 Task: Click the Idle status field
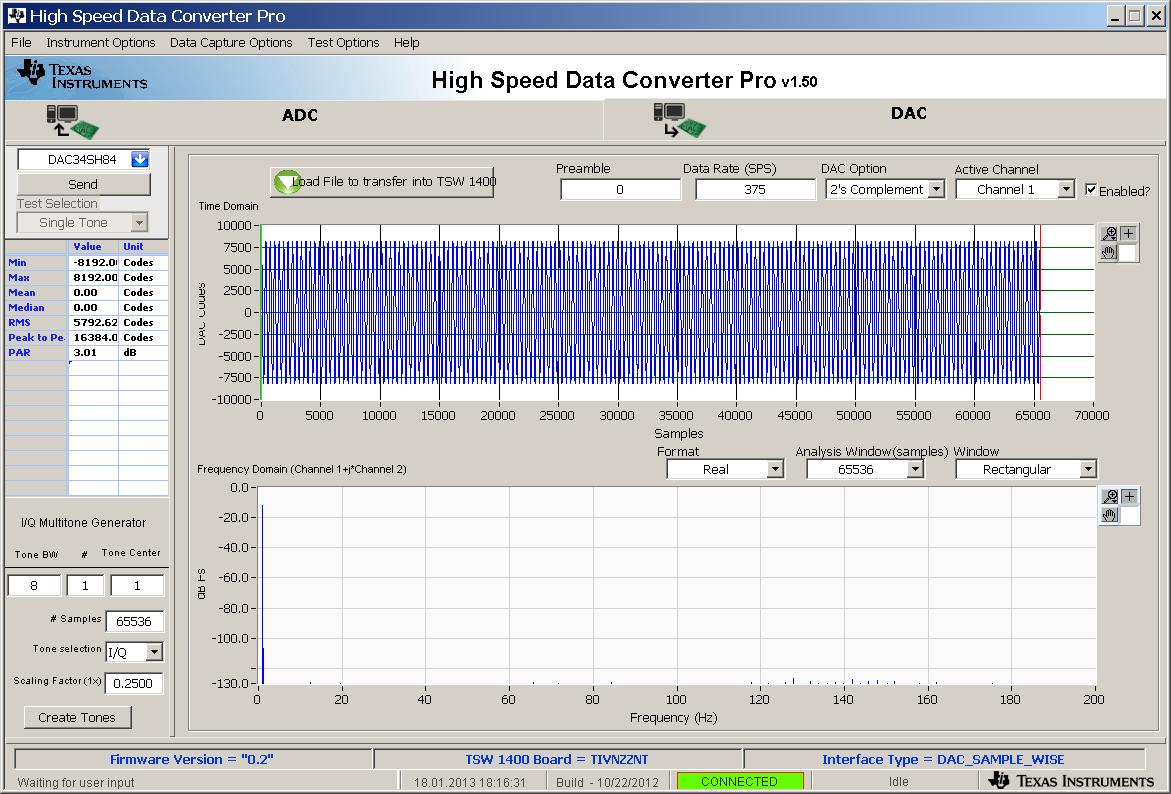(x=898, y=781)
